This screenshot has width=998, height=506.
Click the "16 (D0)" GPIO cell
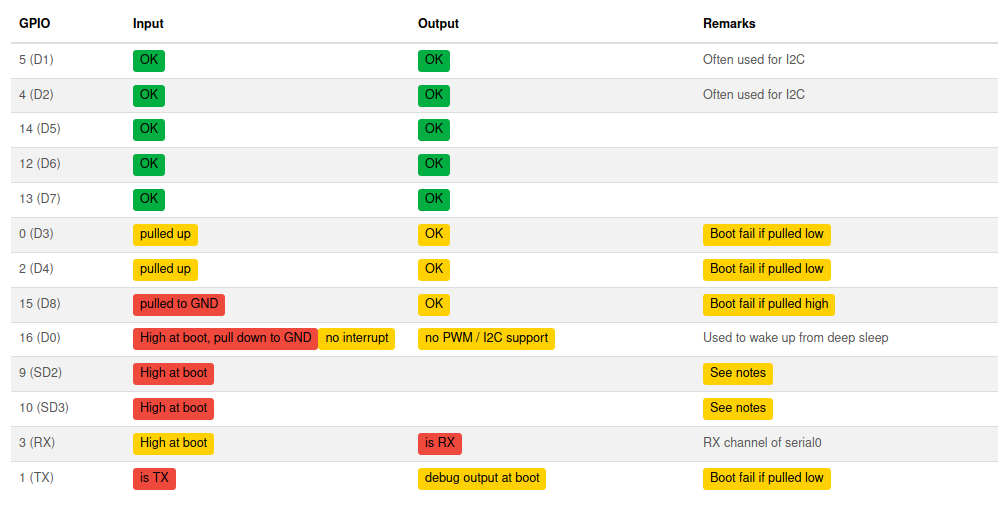[x=40, y=338]
